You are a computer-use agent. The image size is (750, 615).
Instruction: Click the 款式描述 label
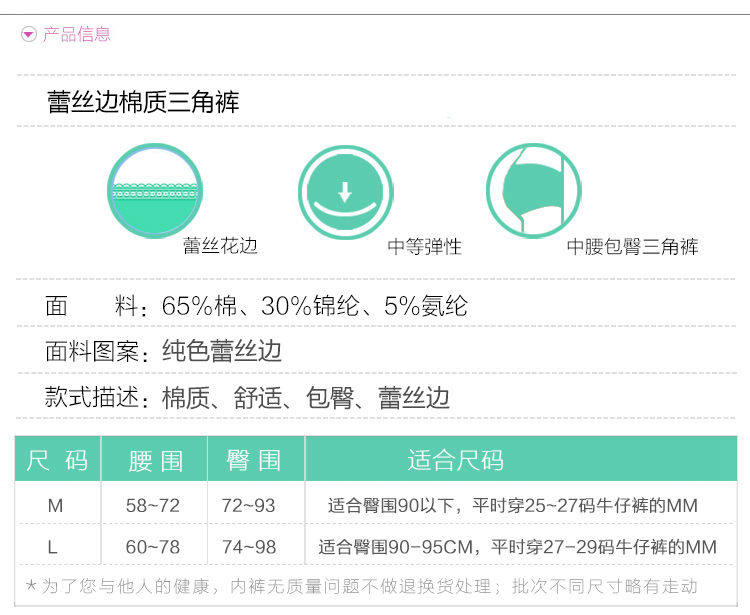(97, 397)
